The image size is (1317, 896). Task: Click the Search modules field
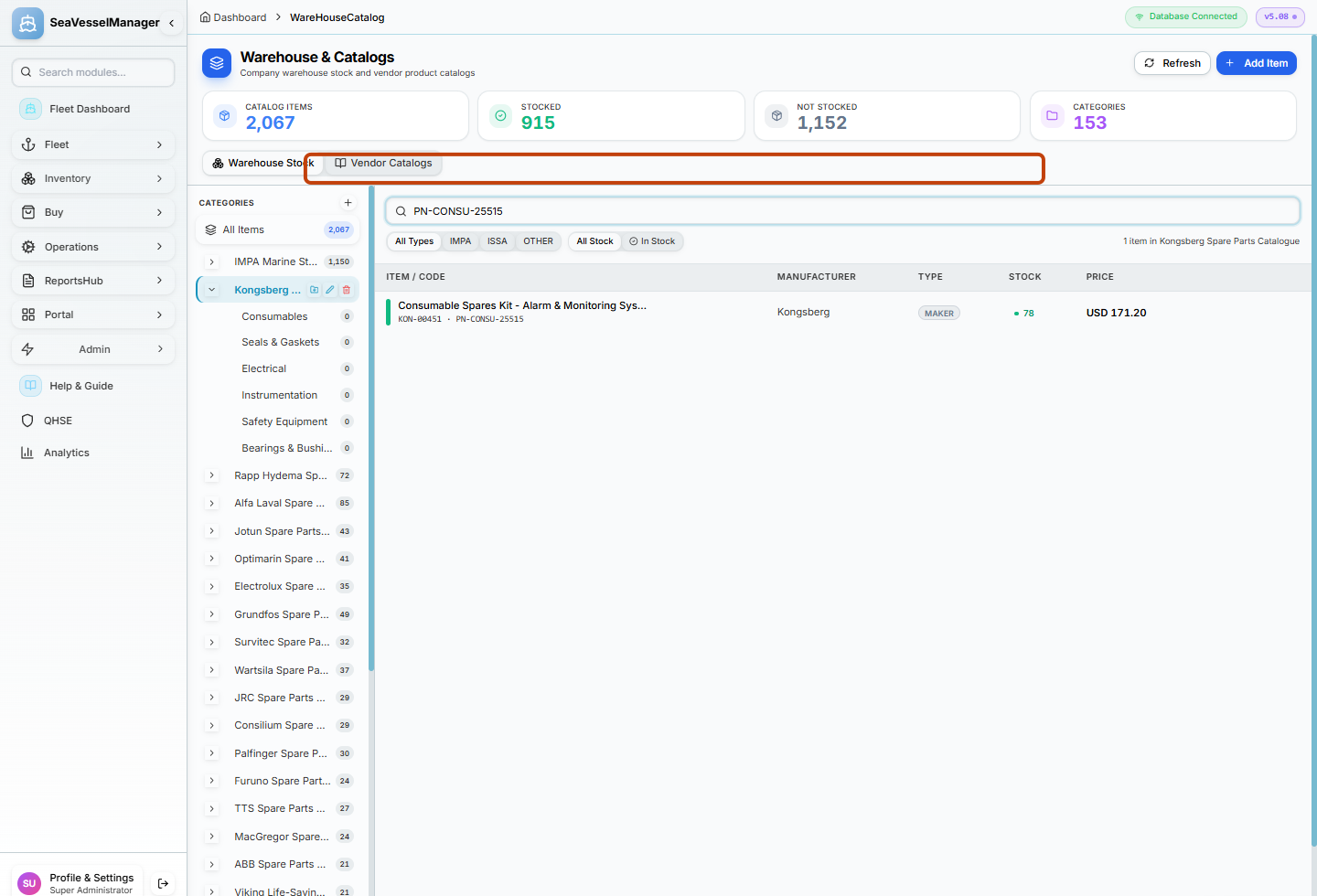coord(93,72)
